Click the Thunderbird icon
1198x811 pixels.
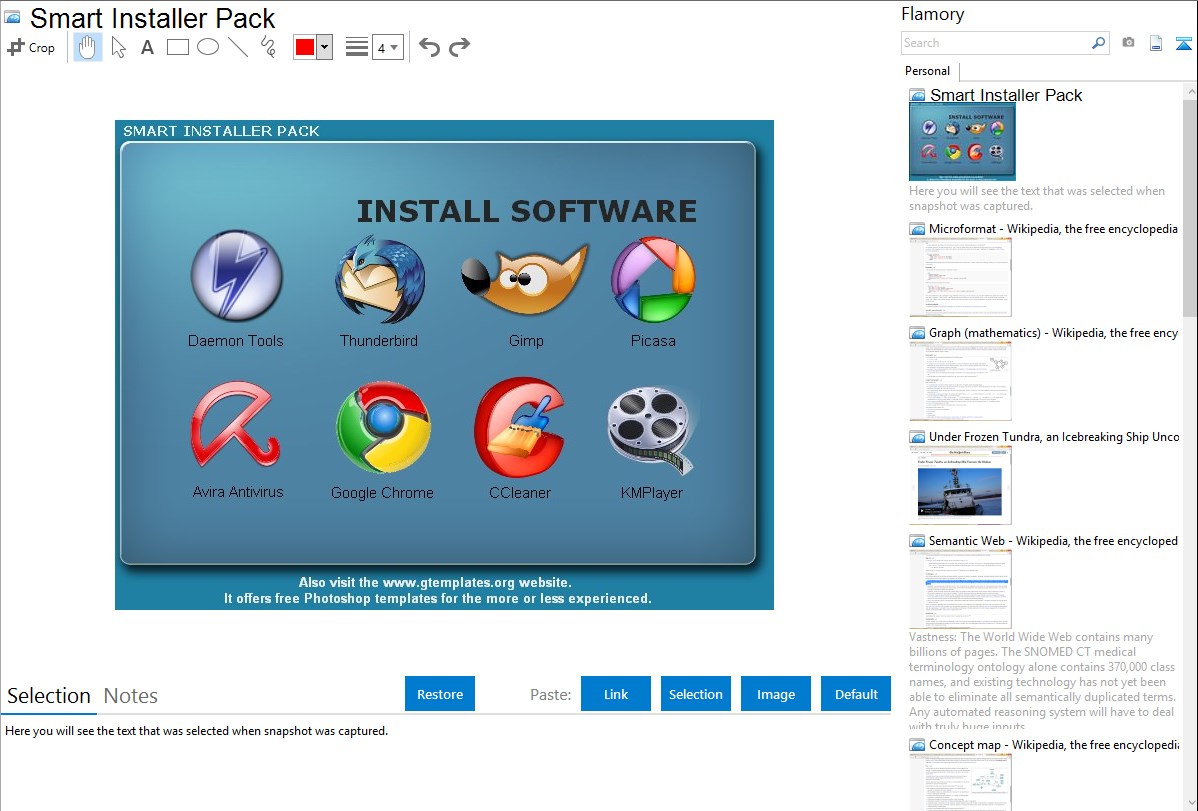[x=380, y=279]
